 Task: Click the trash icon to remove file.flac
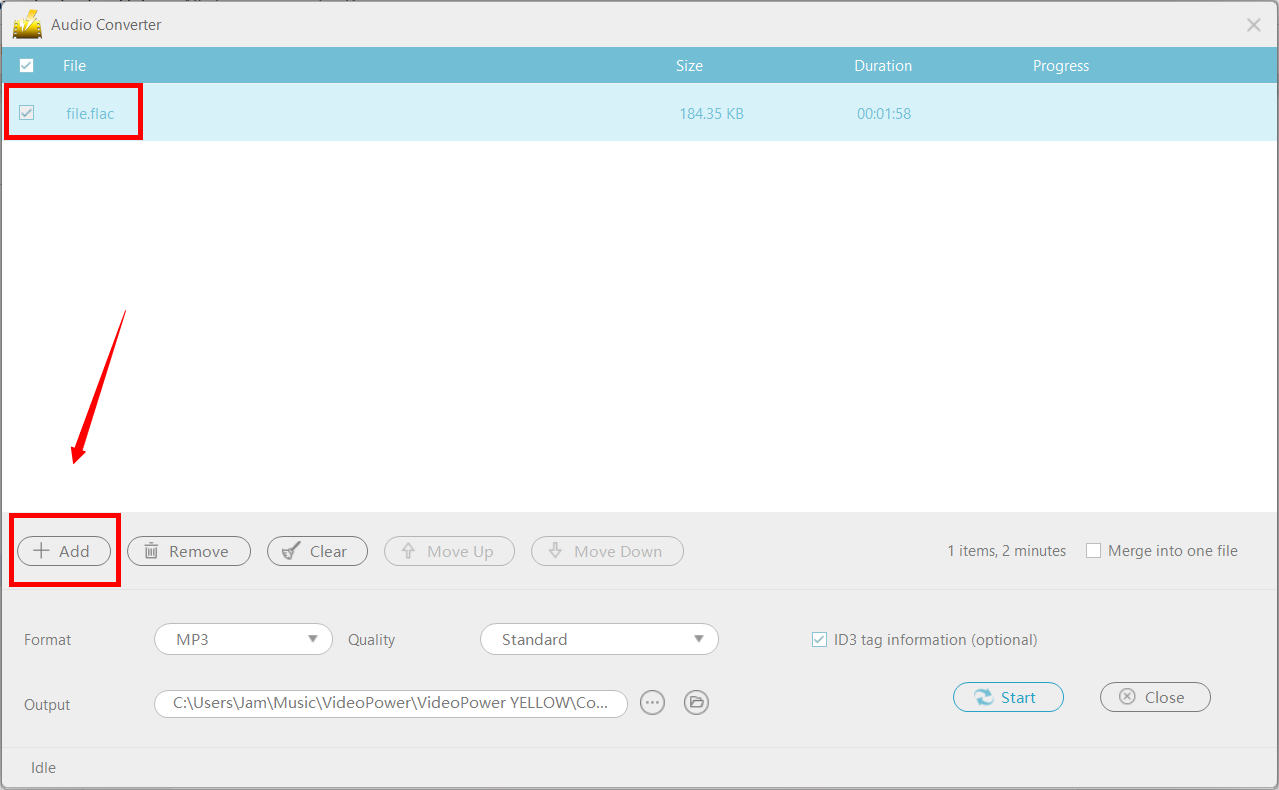click(x=152, y=550)
